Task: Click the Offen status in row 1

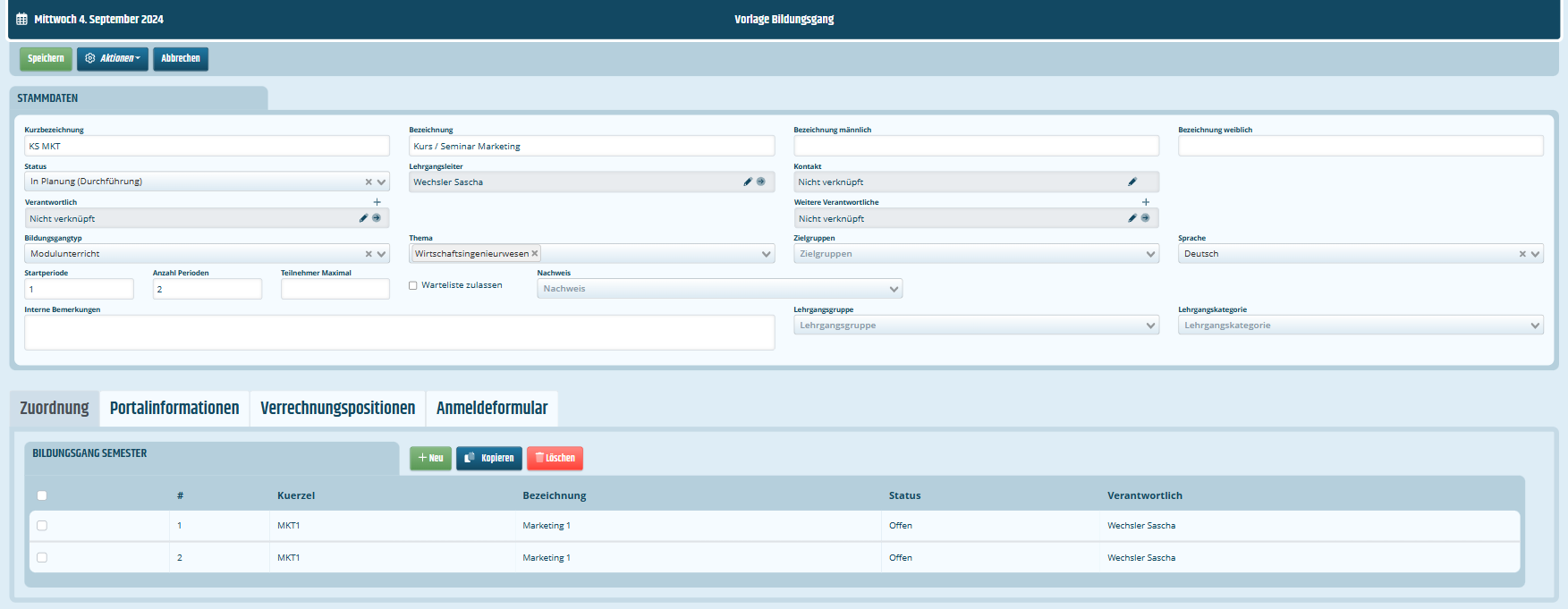Action: tap(901, 526)
